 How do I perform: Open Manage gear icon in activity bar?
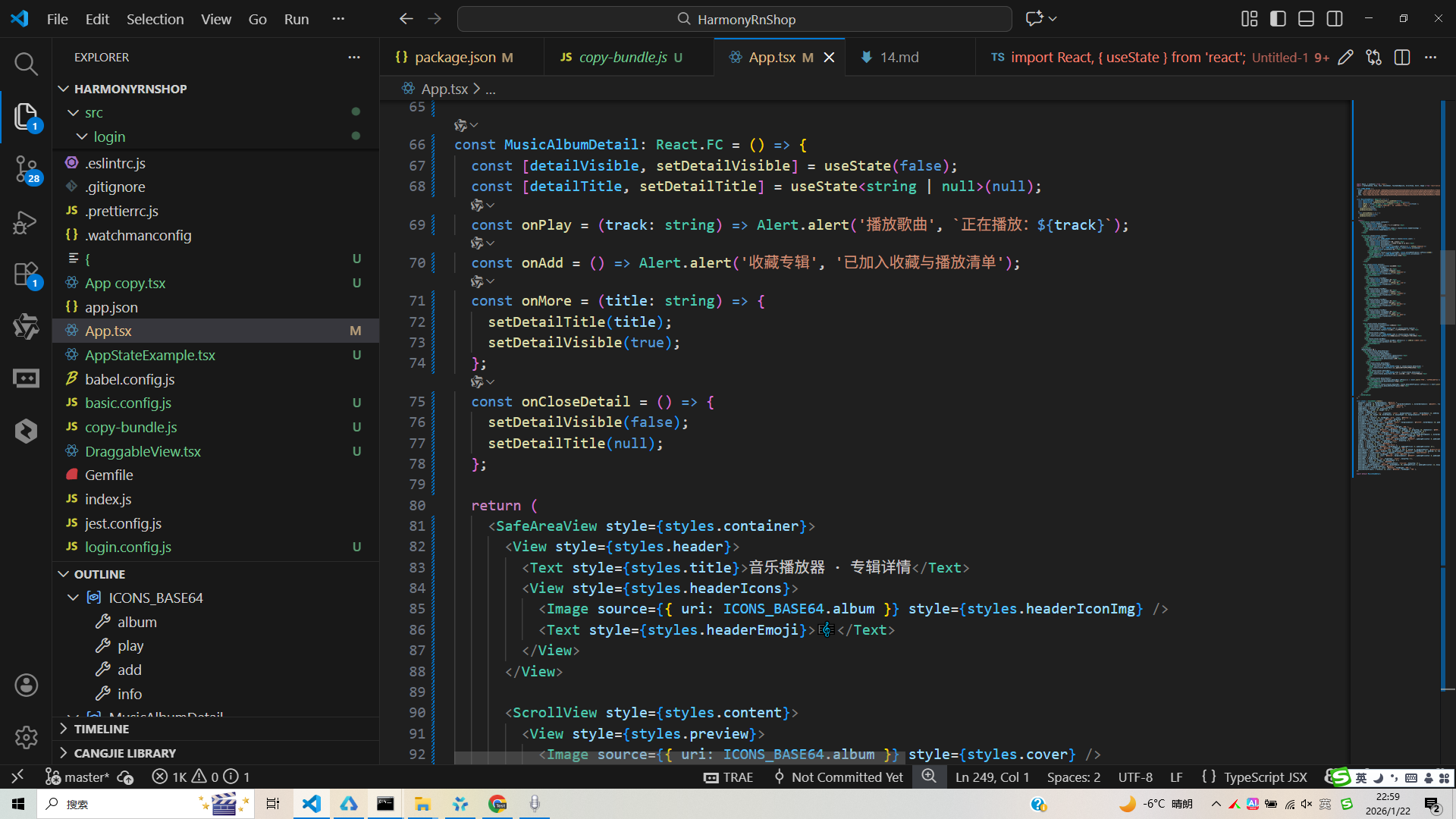pos(26,737)
